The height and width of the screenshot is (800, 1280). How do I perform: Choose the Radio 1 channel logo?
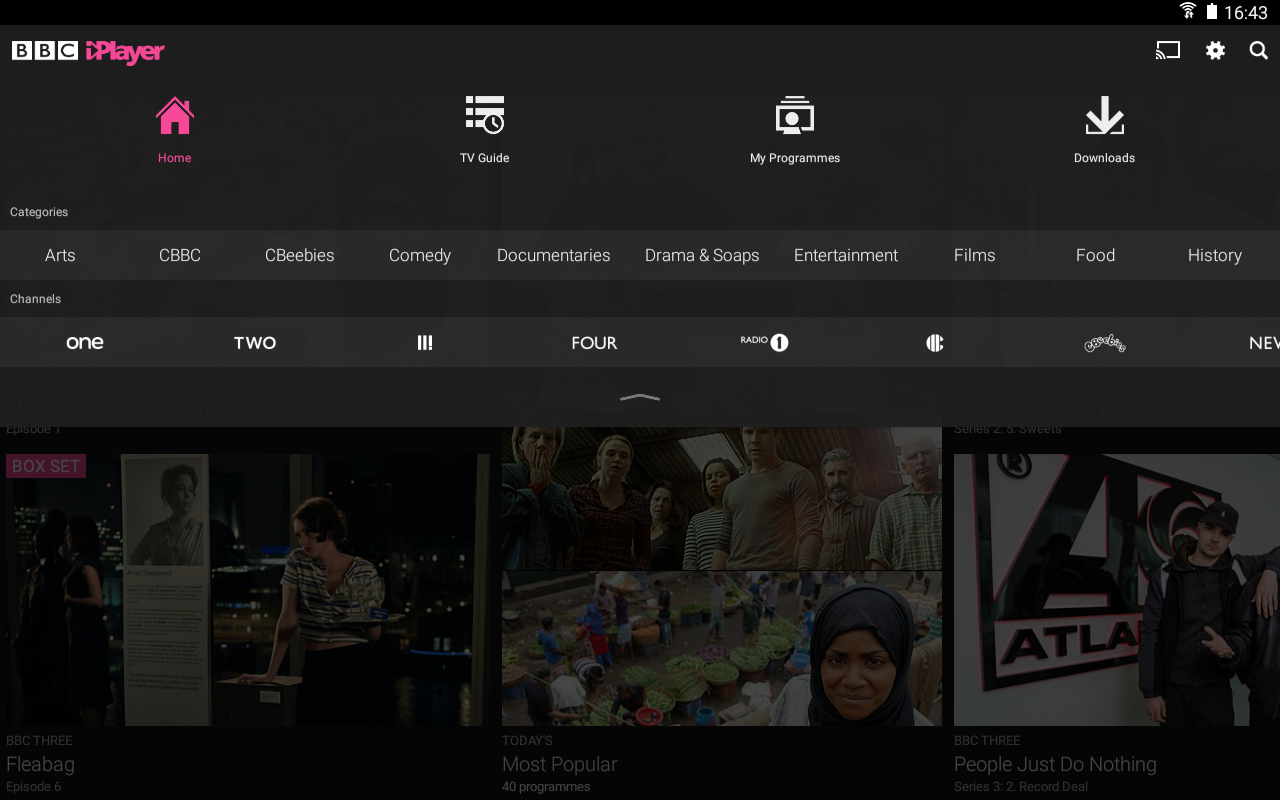[765, 342]
